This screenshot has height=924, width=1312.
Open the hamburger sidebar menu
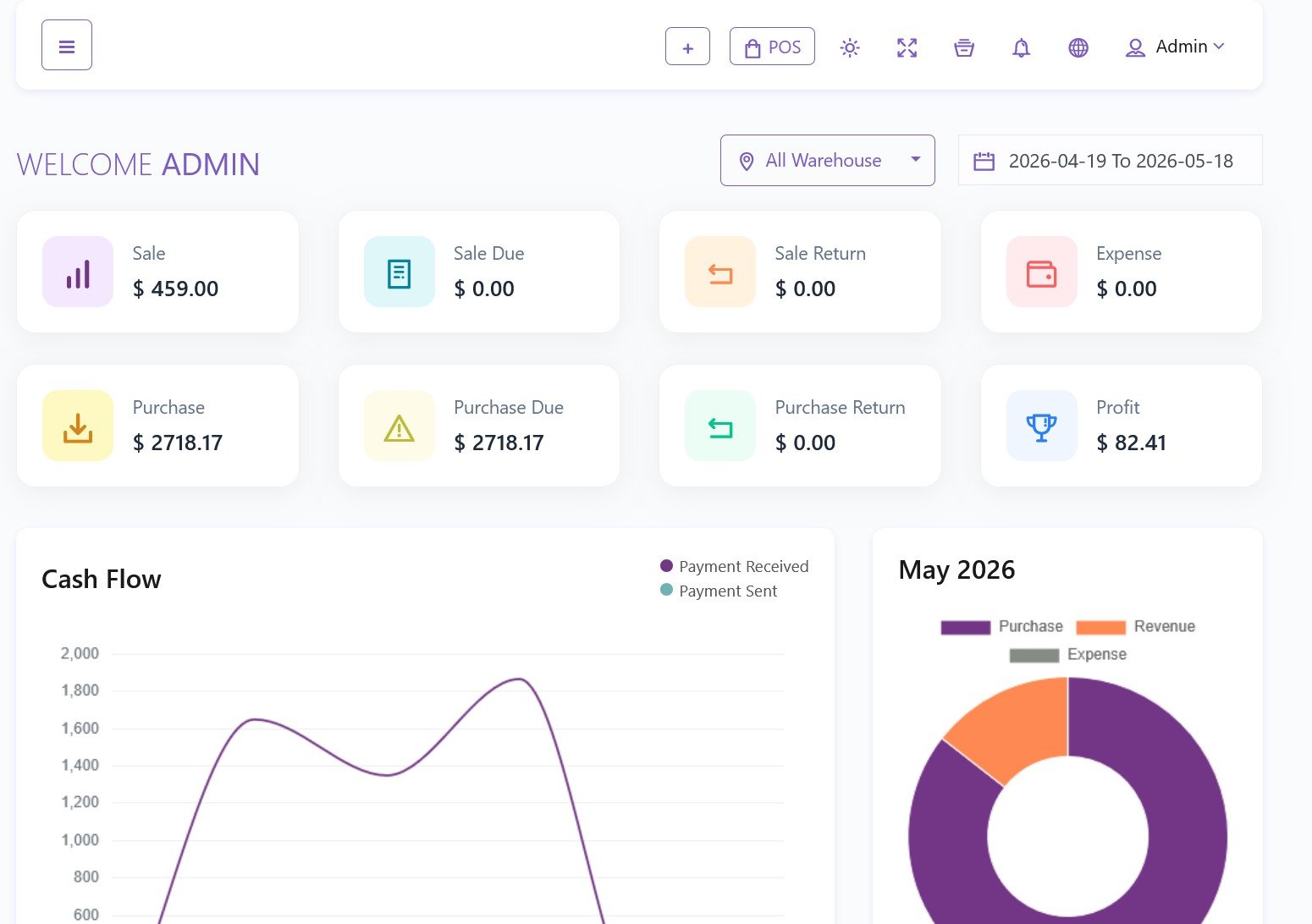[67, 46]
